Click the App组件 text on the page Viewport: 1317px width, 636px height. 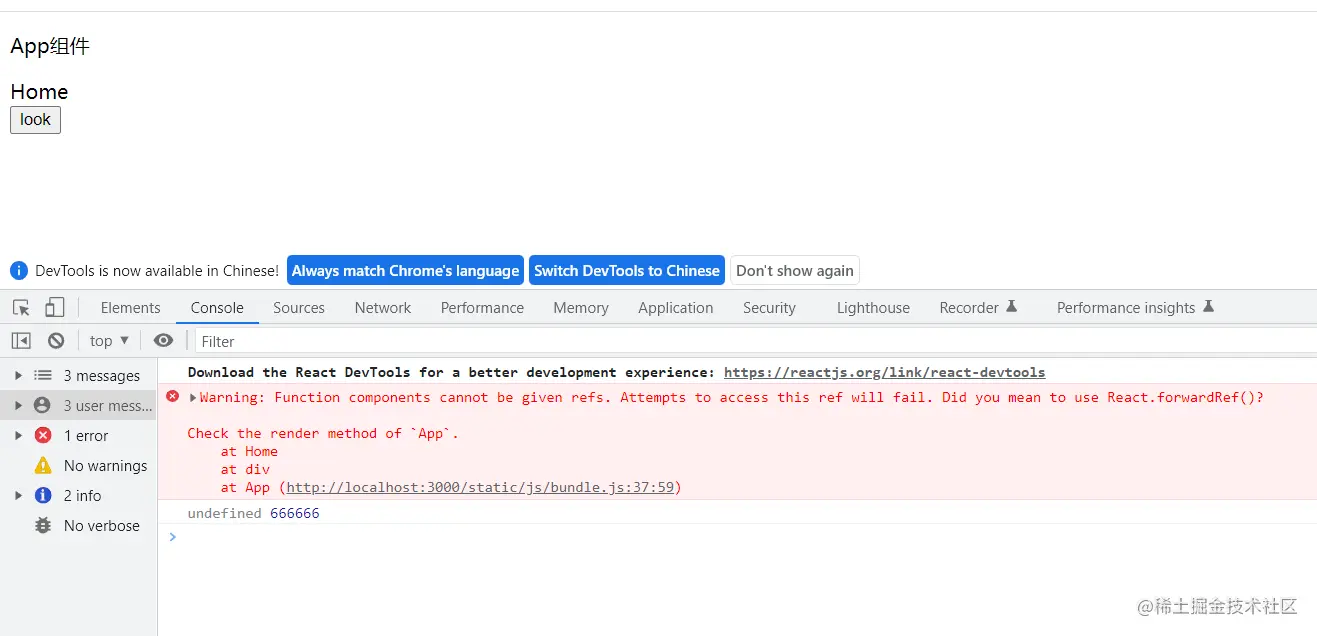pyautogui.click(x=50, y=46)
